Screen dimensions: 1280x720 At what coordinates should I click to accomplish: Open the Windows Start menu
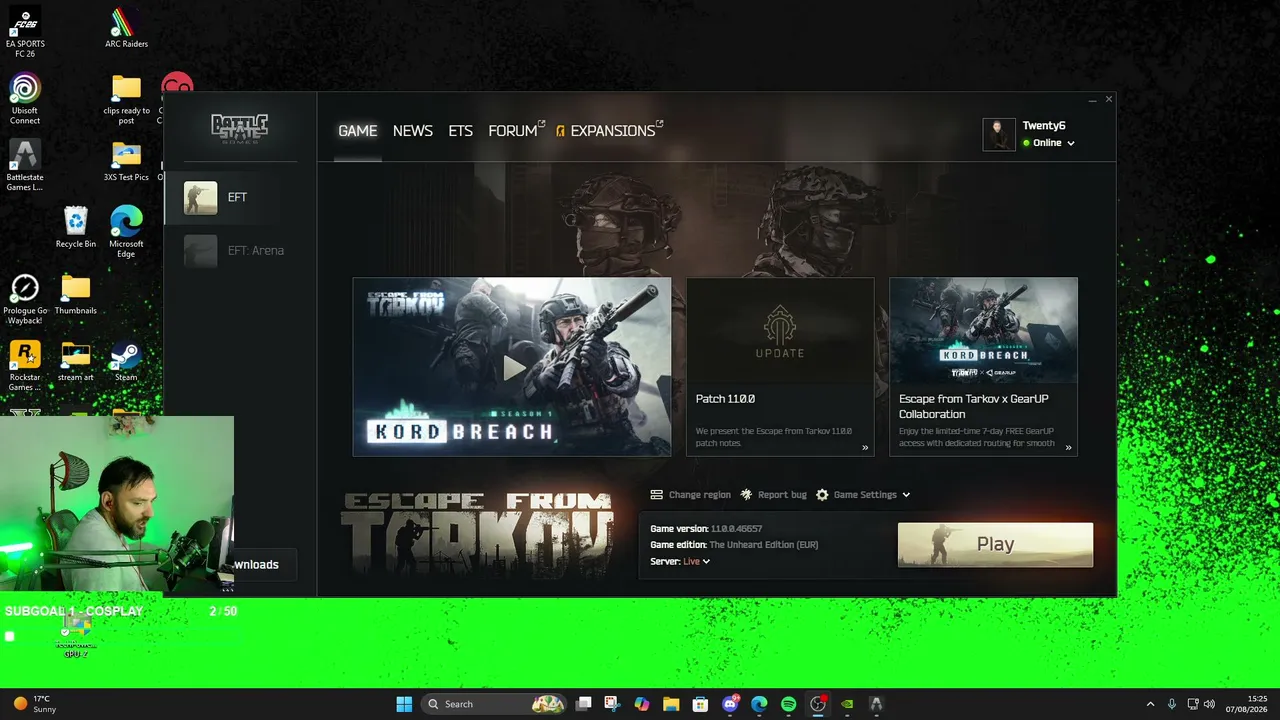pyautogui.click(x=404, y=704)
